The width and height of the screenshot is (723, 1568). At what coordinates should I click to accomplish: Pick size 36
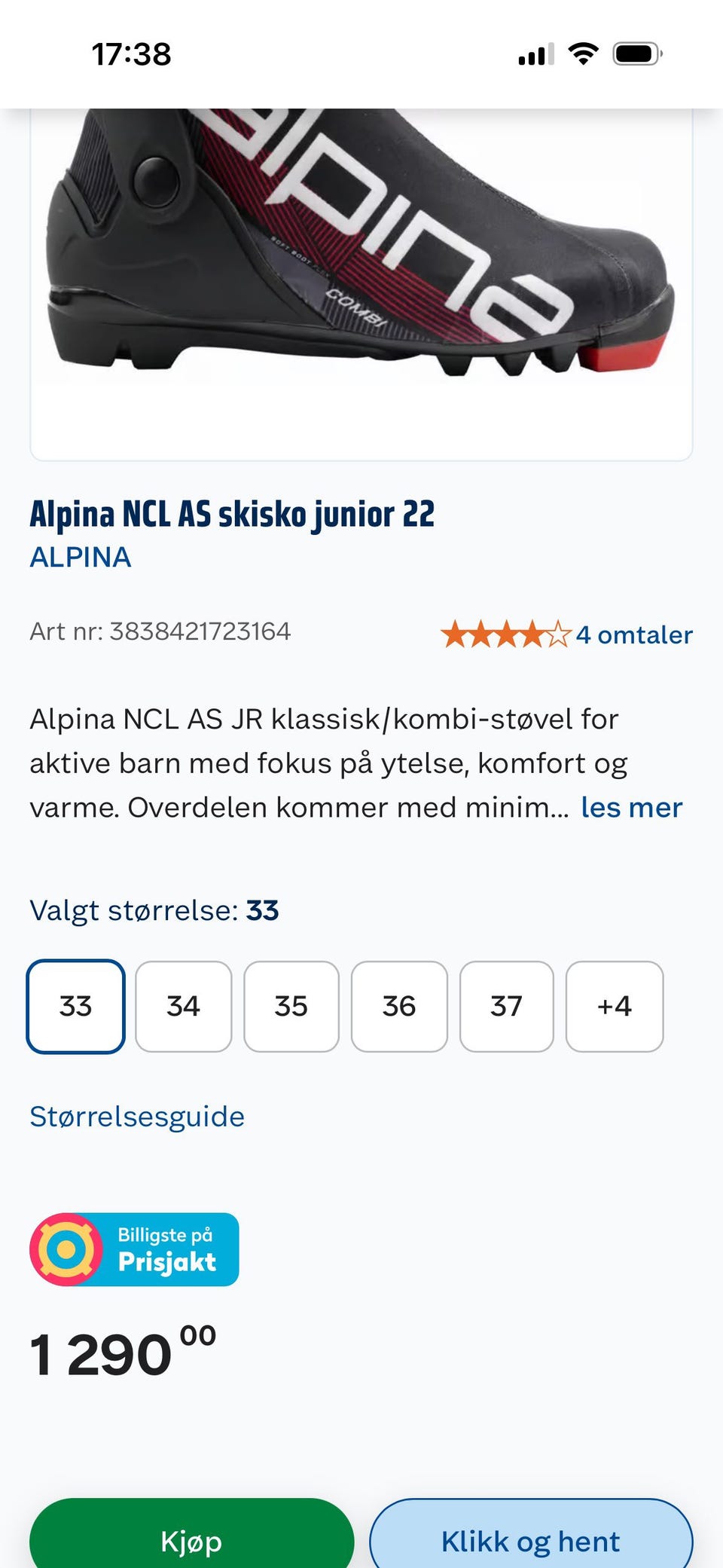click(399, 1006)
